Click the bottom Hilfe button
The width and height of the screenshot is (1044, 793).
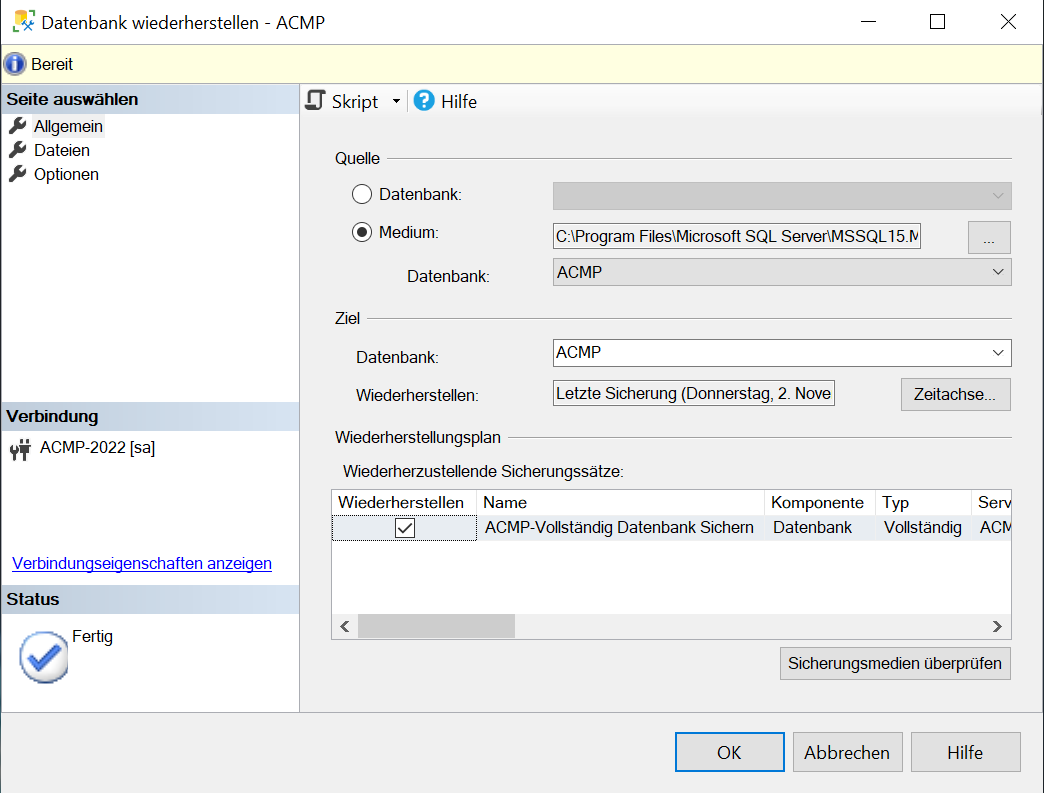(x=965, y=752)
